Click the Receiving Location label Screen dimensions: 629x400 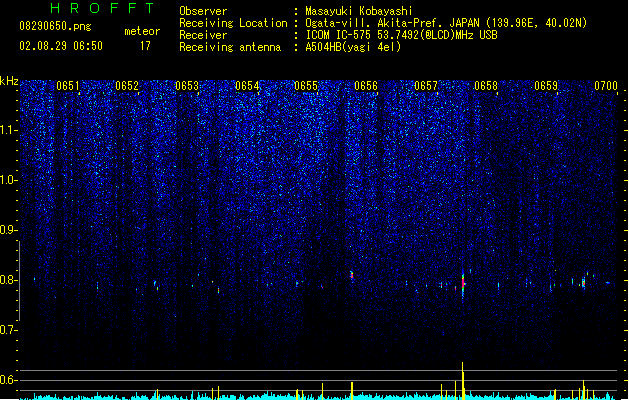point(233,23)
